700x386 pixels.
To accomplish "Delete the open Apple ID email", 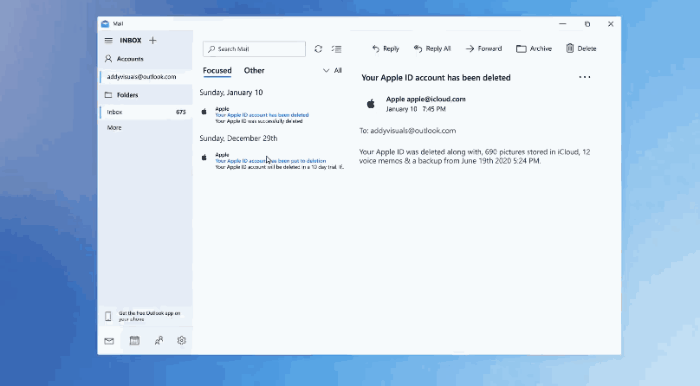I will [581, 49].
